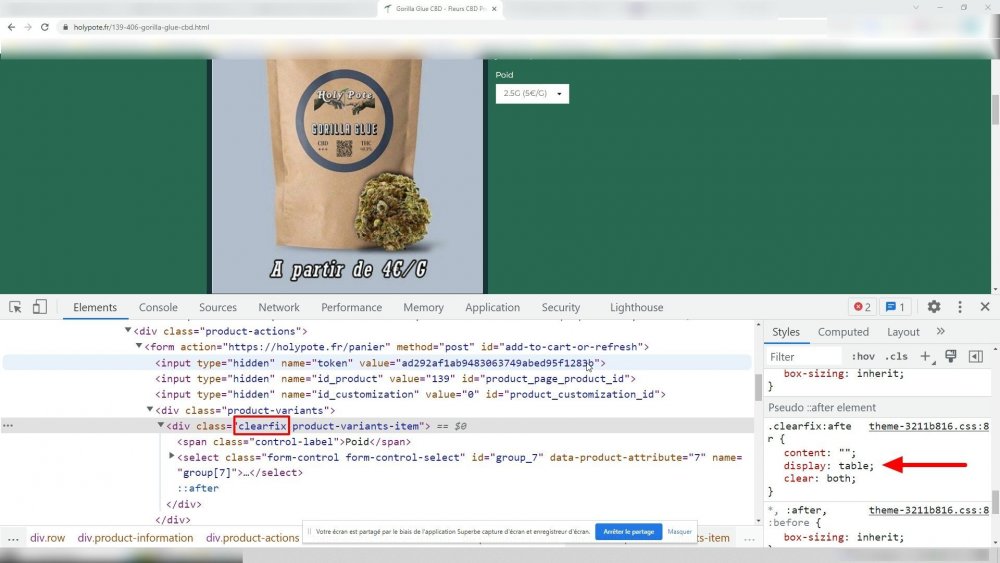The height and width of the screenshot is (563, 1000).
Task: Click the display: table declaration
Action: click(828, 465)
